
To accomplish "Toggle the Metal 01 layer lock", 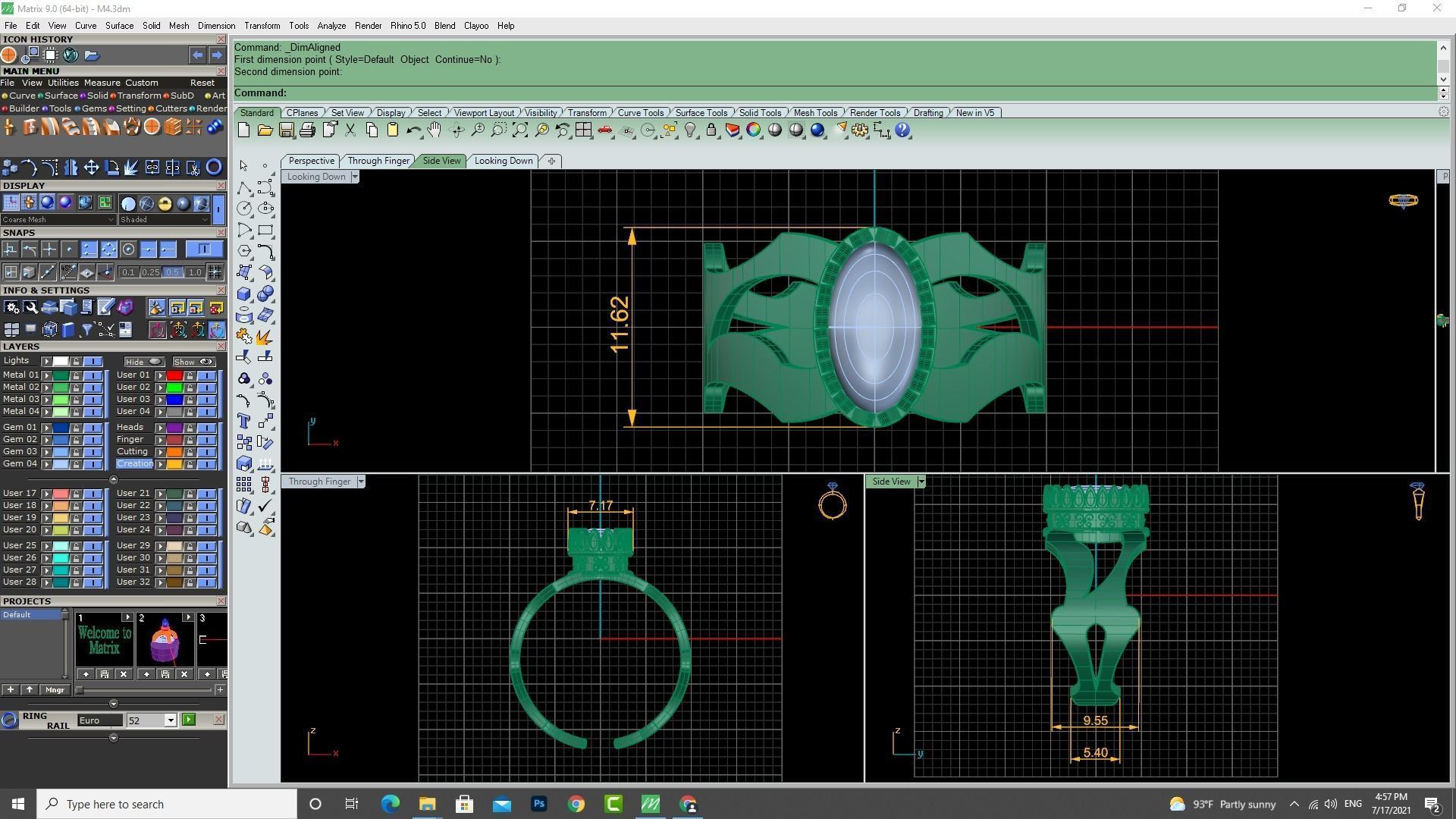I will click(x=76, y=375).
